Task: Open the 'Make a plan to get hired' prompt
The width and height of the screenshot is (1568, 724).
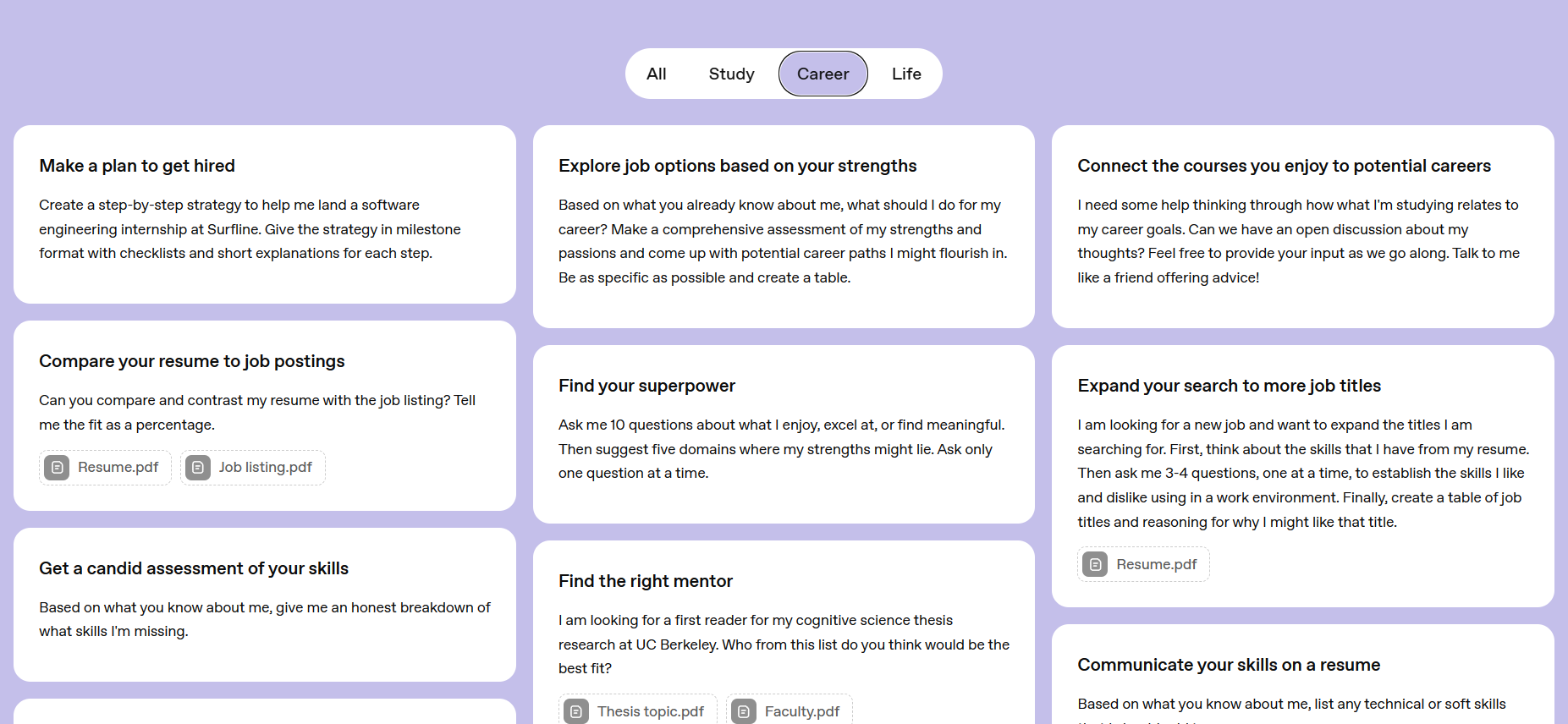Action: click(x=264, y=214)
